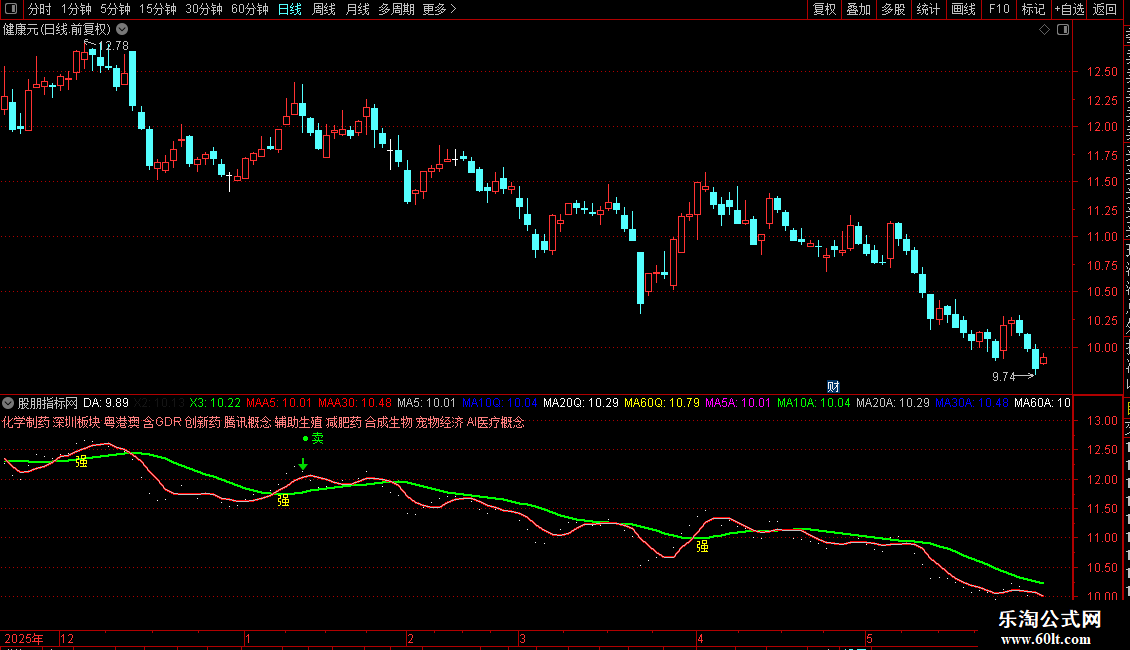Click the 宠物经济 concept tag
Image resolution: width=1130 pixels, height=650 pixels.
(440, 422)
